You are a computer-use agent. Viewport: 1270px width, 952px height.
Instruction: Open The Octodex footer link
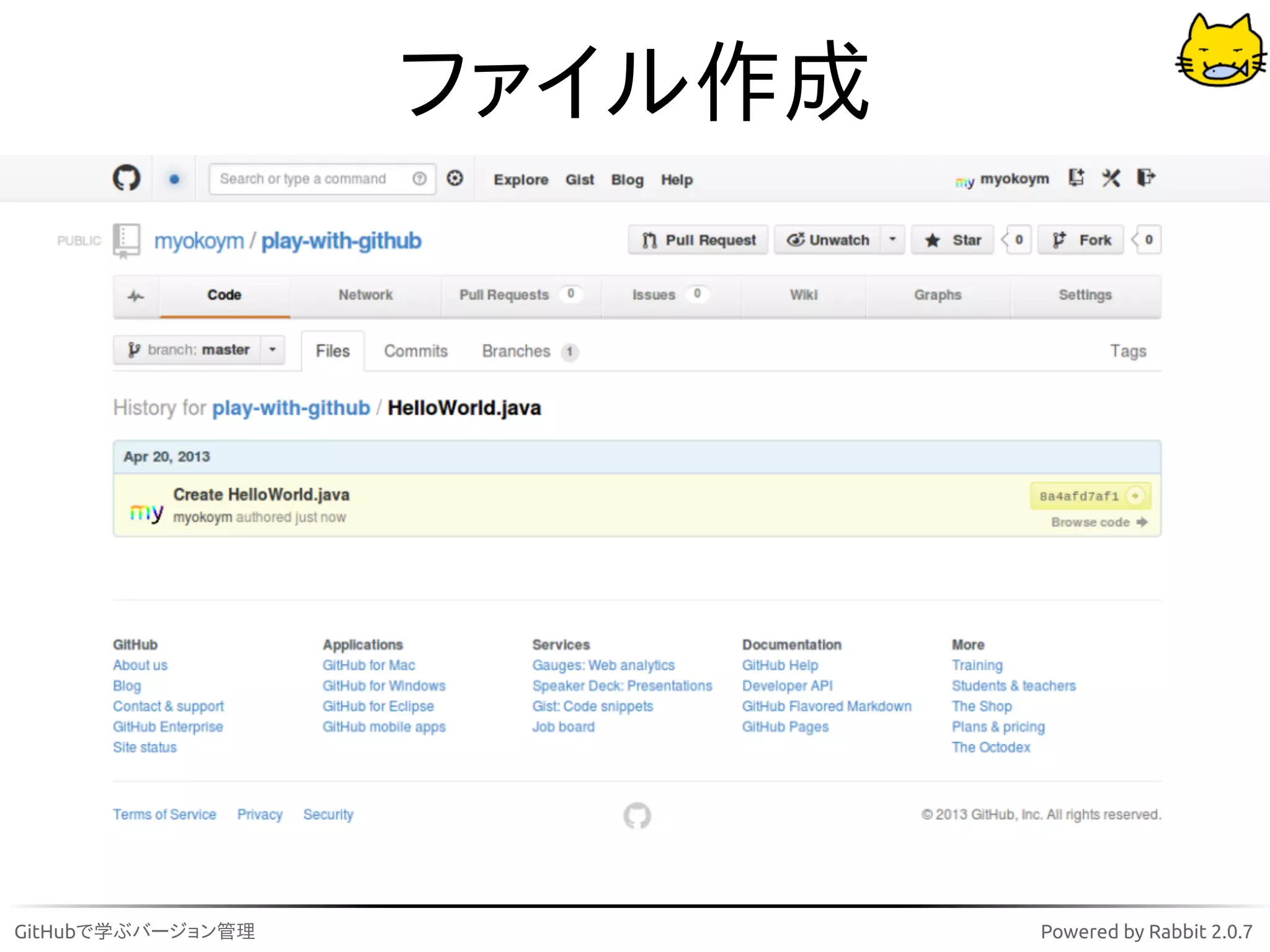991,747
